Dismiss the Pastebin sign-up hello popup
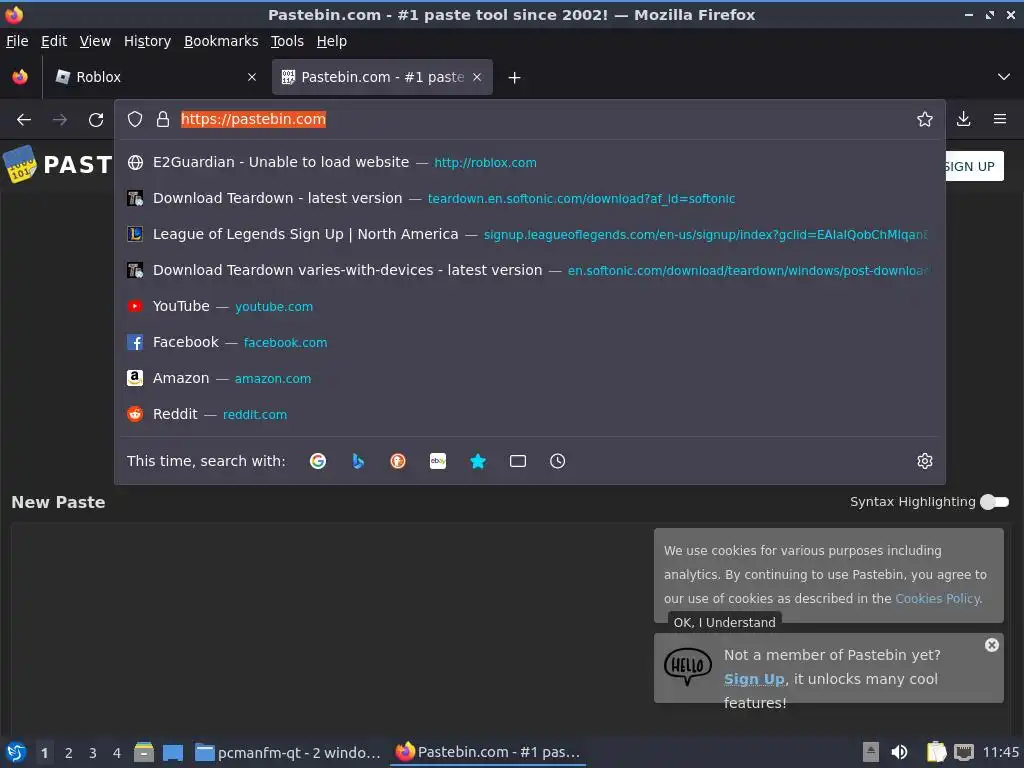The height and width of the screenshot is (768, 1024). [x=992, y=645]
